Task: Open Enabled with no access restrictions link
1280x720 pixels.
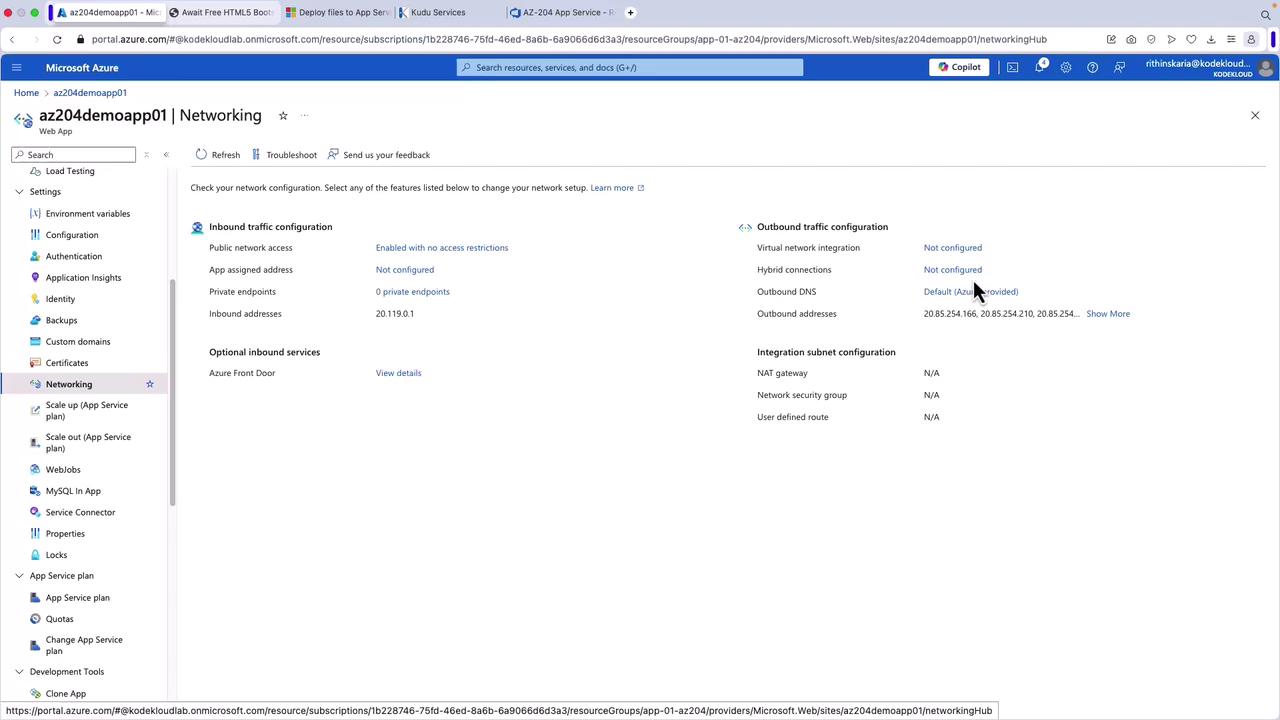Action: (x=442, y=248)
